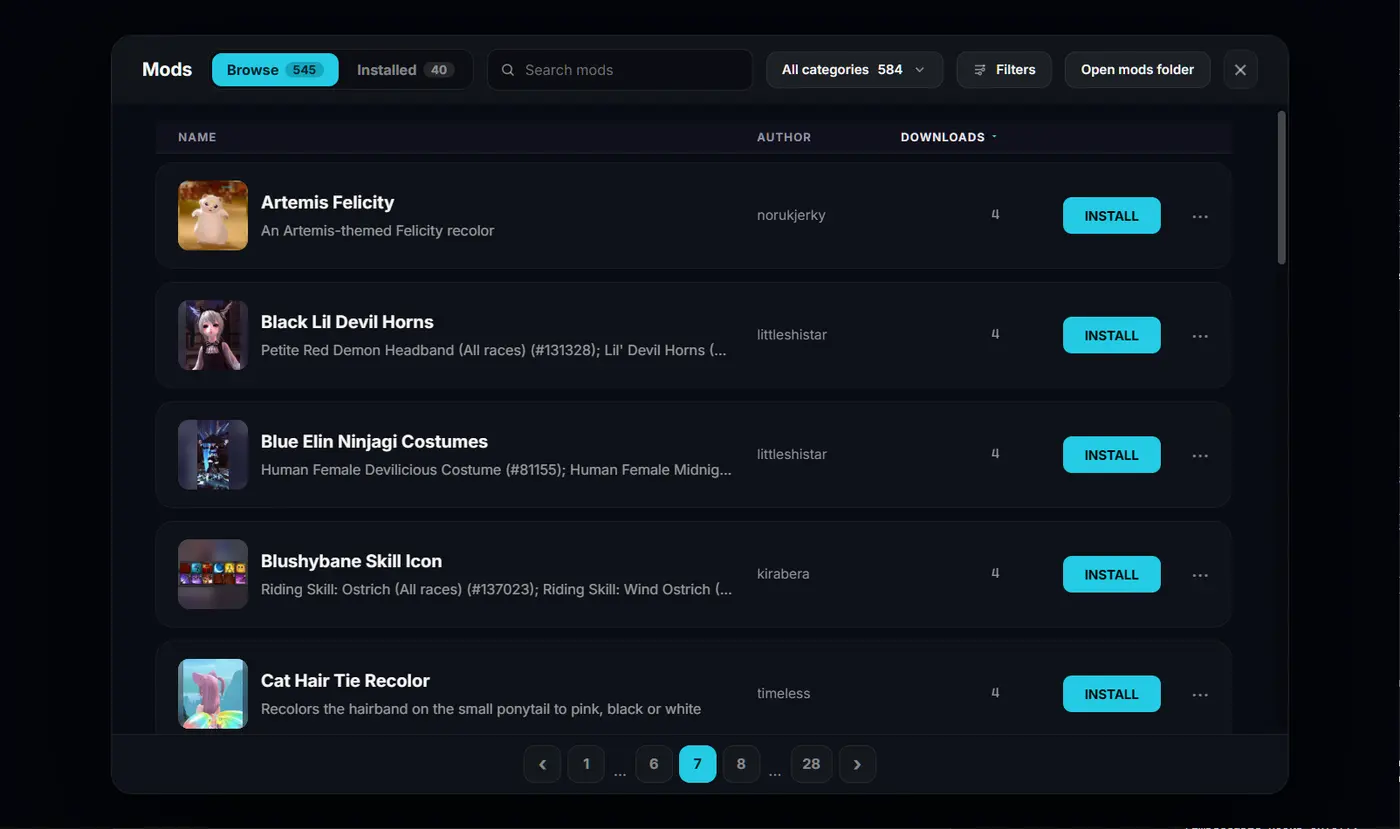
Task: Open more options for Black Lil Devil Horns
Action: click(x=1200, y=336)
